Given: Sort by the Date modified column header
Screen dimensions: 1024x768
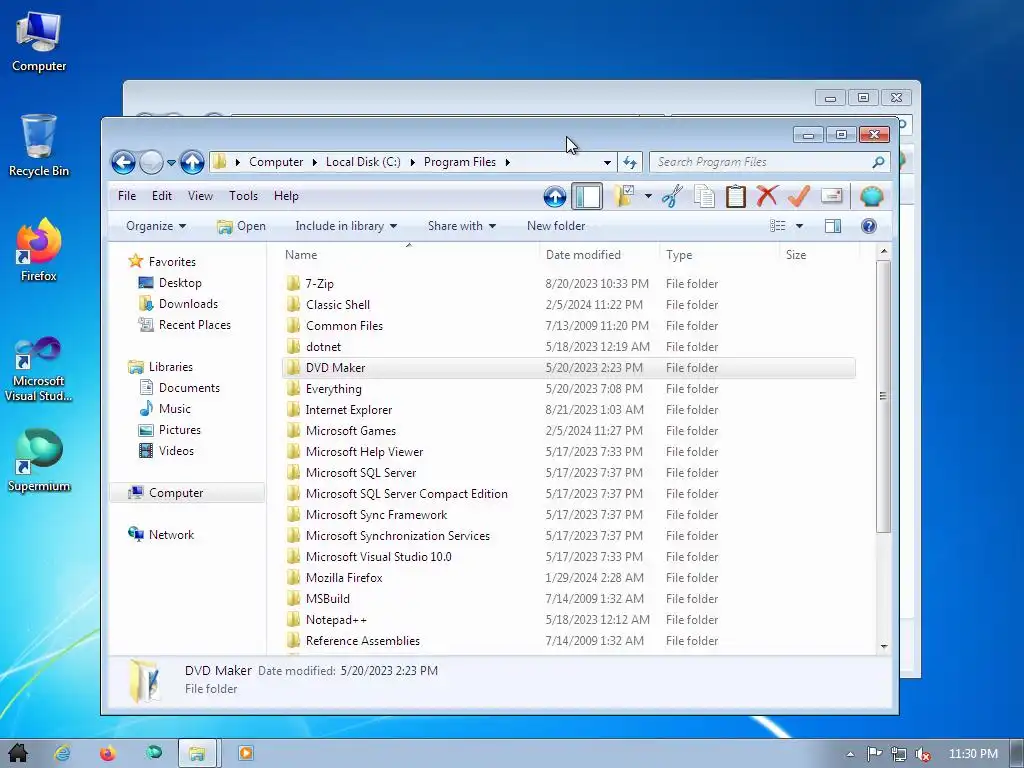Looking at the screenshot, I should (x=599, y=255).
